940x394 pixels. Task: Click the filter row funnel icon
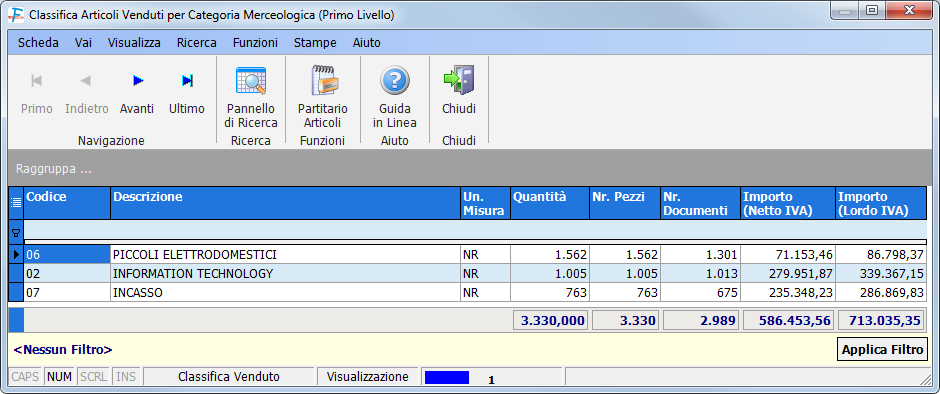[x=16, y=232]
